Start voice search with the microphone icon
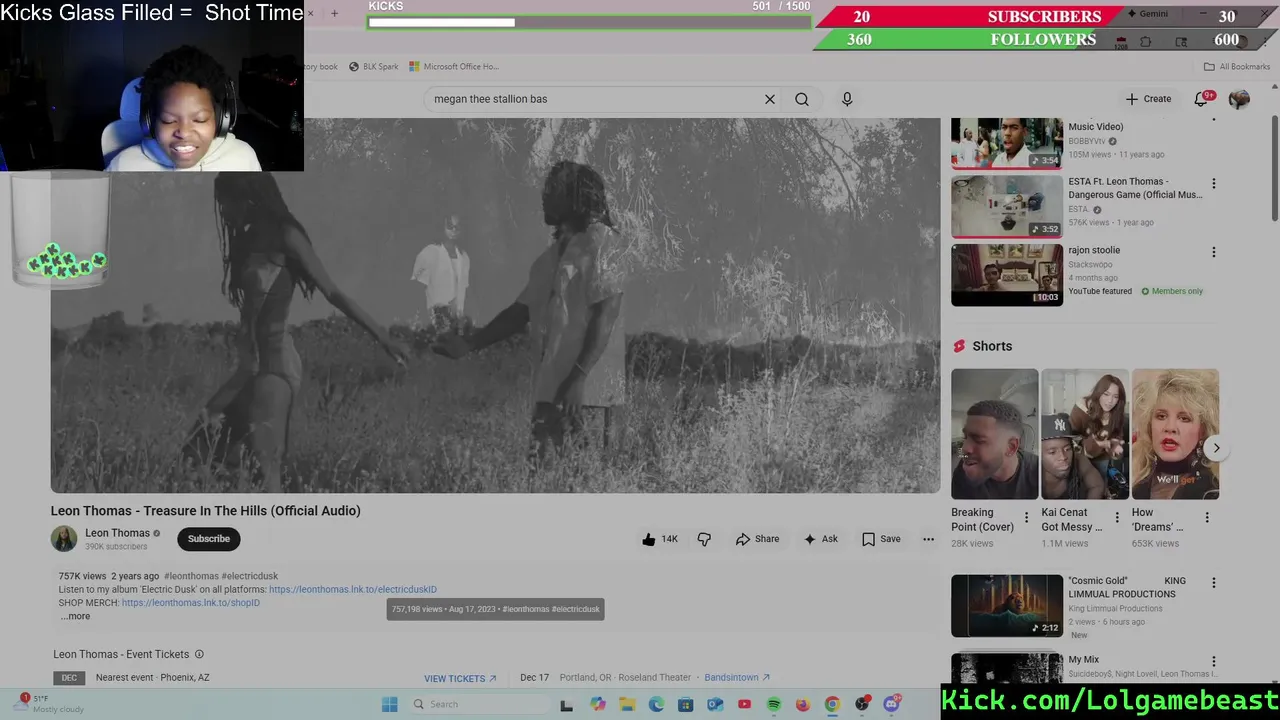The width and height of the screenshot is (1280, 720). tap(847, 99)
